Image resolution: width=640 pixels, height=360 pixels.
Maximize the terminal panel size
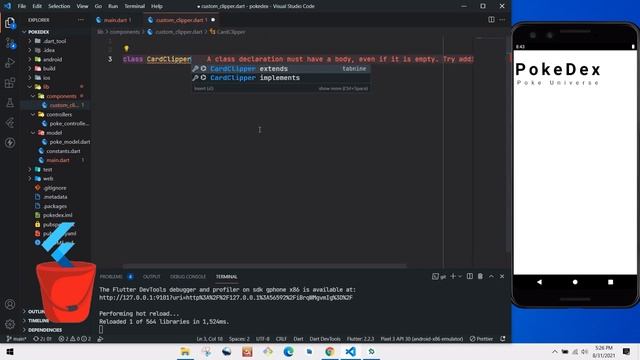(x=491, y=276)
